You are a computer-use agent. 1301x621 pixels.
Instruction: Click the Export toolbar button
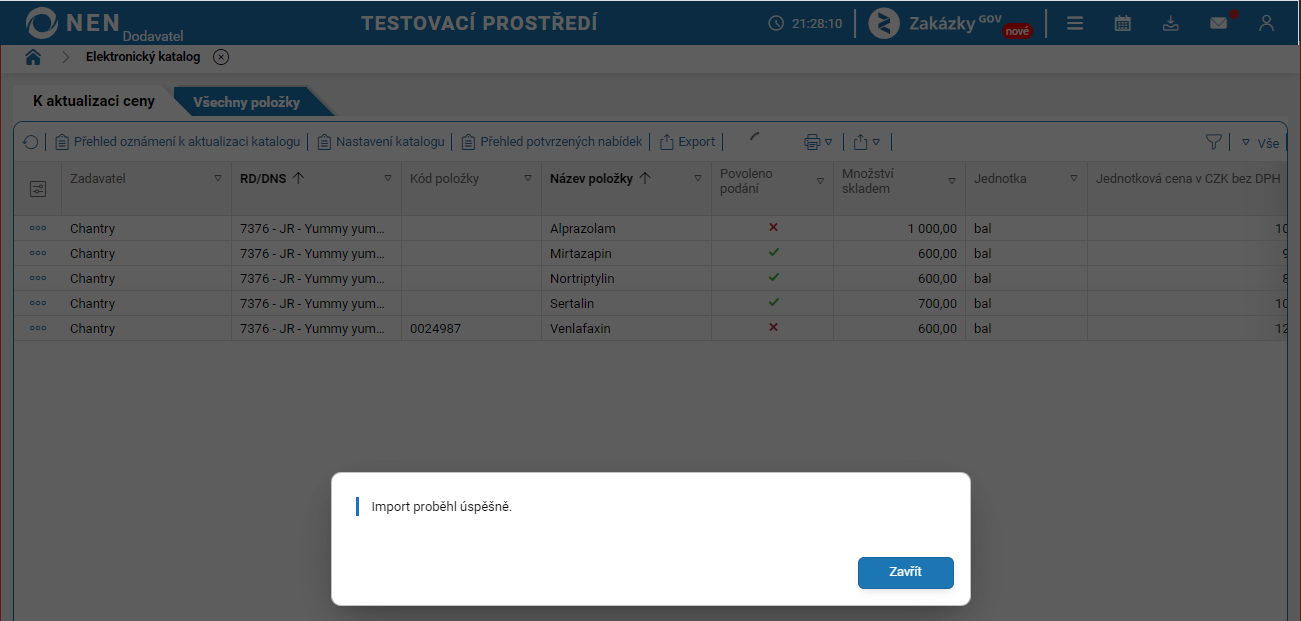687,142
